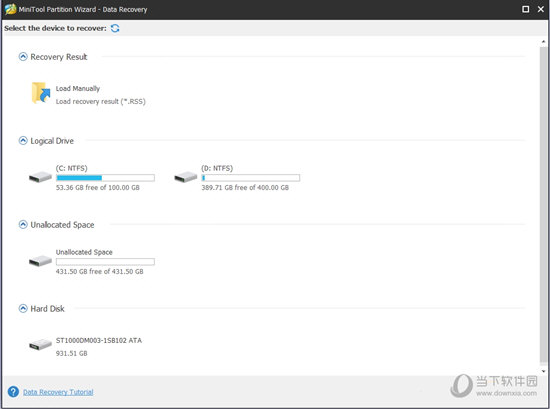The image size is (550, 409).
Task: Click 53.36 GB free of 100.00 GB text
Action: click(98, 188)
